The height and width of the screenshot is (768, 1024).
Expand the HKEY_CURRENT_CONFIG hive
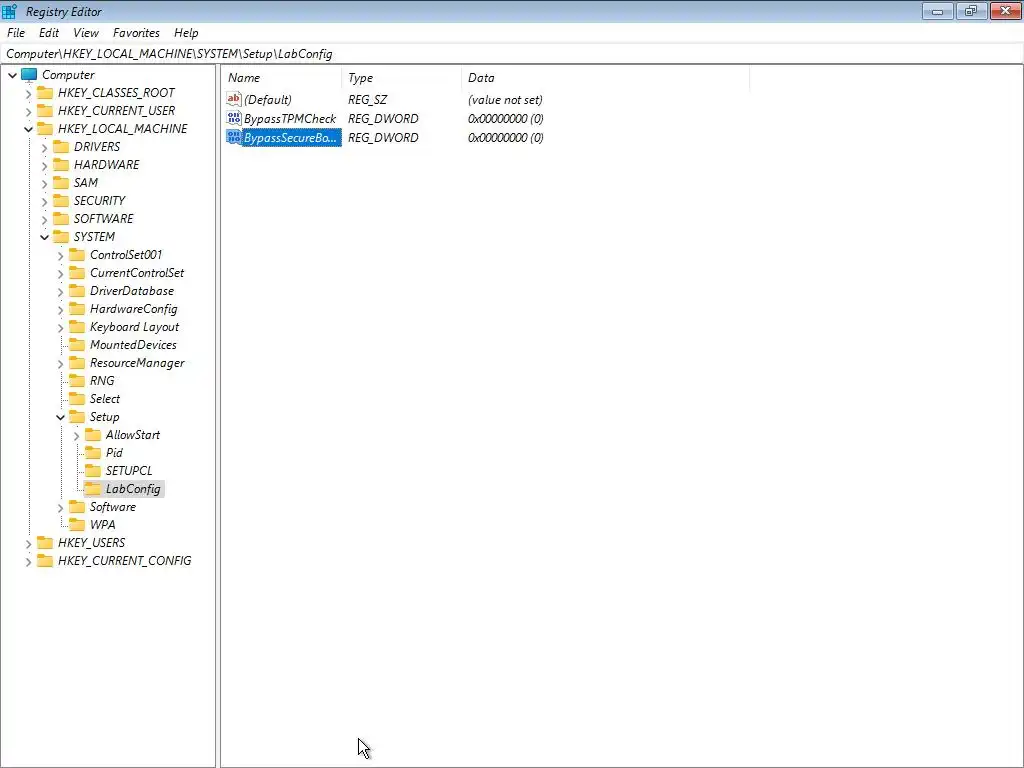coord(28,561)
